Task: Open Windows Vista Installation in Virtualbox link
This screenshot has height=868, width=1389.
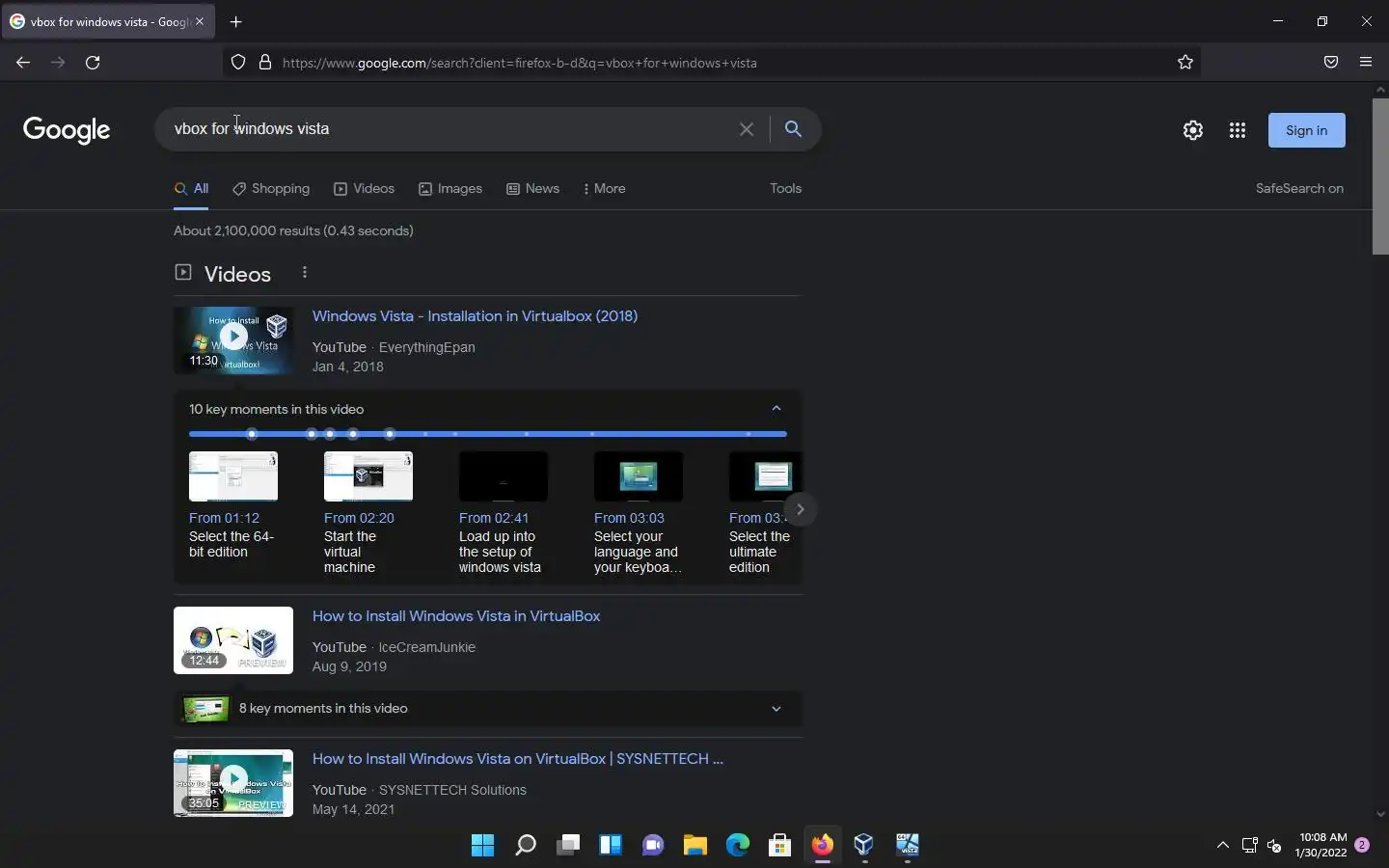Action: click(x=475, y=316)
